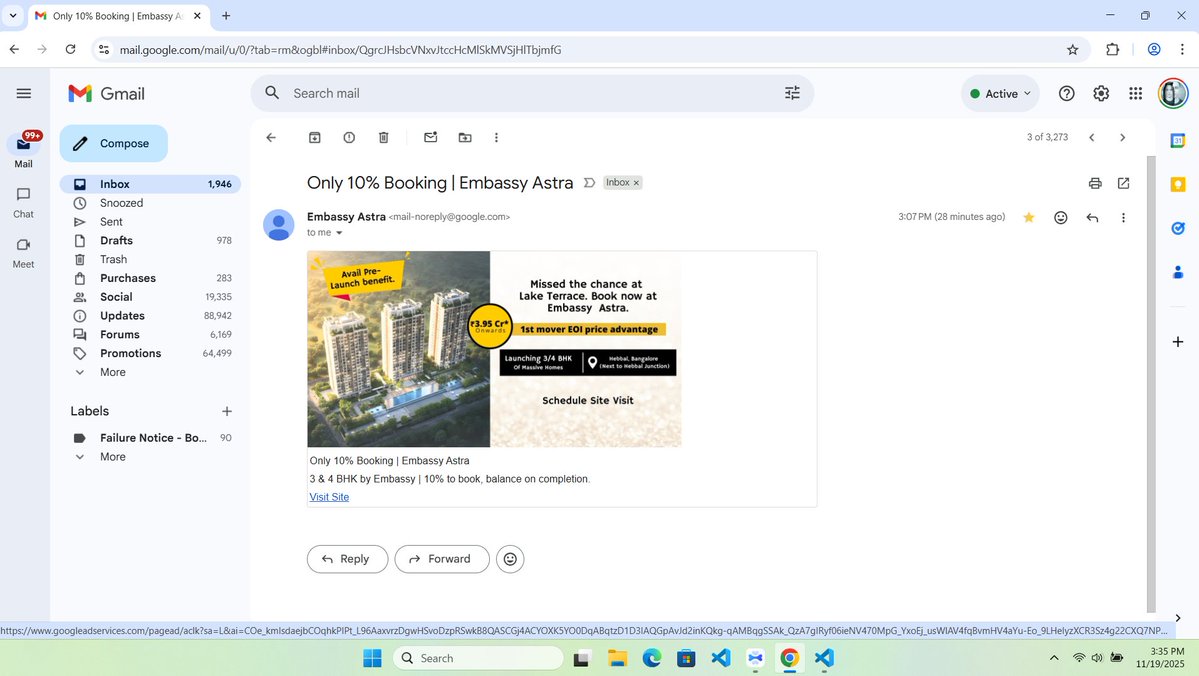Open Gmail settings
The height and width of the screenshot is (676, 1199).
[x=1100, y=93]
